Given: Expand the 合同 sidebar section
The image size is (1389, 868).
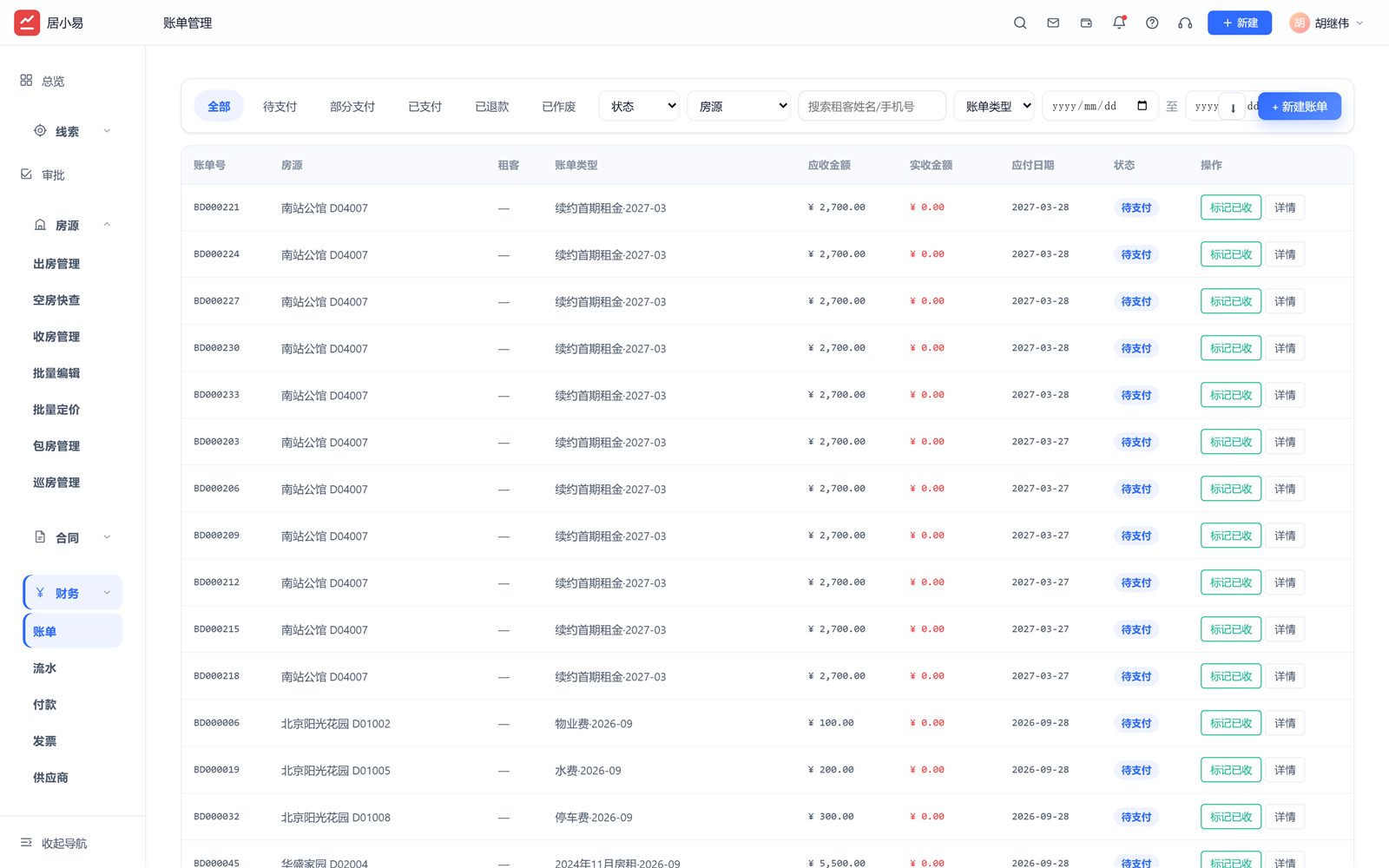Looking at the screenshot, I should [72, 537].
